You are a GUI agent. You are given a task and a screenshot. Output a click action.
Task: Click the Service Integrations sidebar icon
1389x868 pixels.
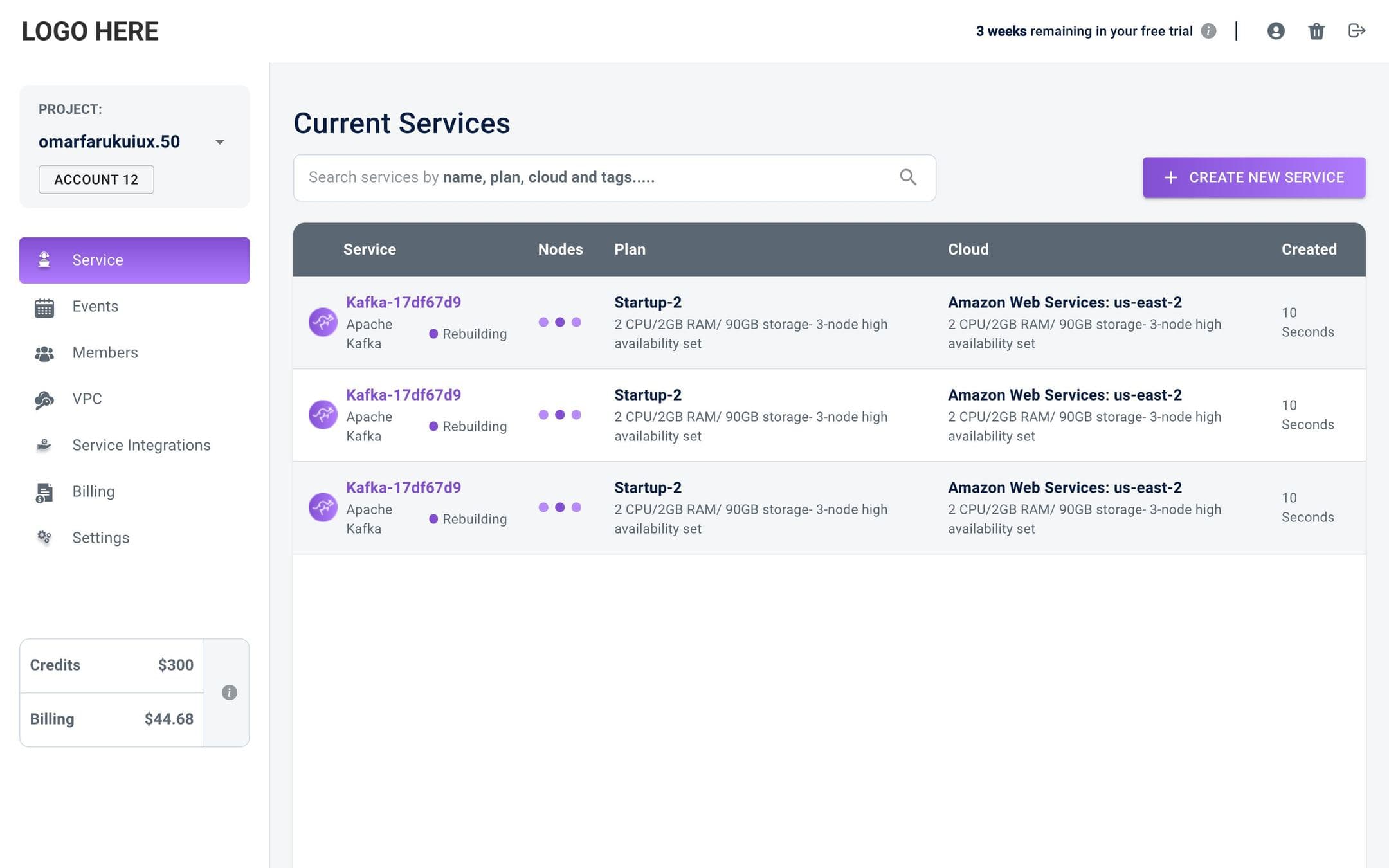(44, 445)
